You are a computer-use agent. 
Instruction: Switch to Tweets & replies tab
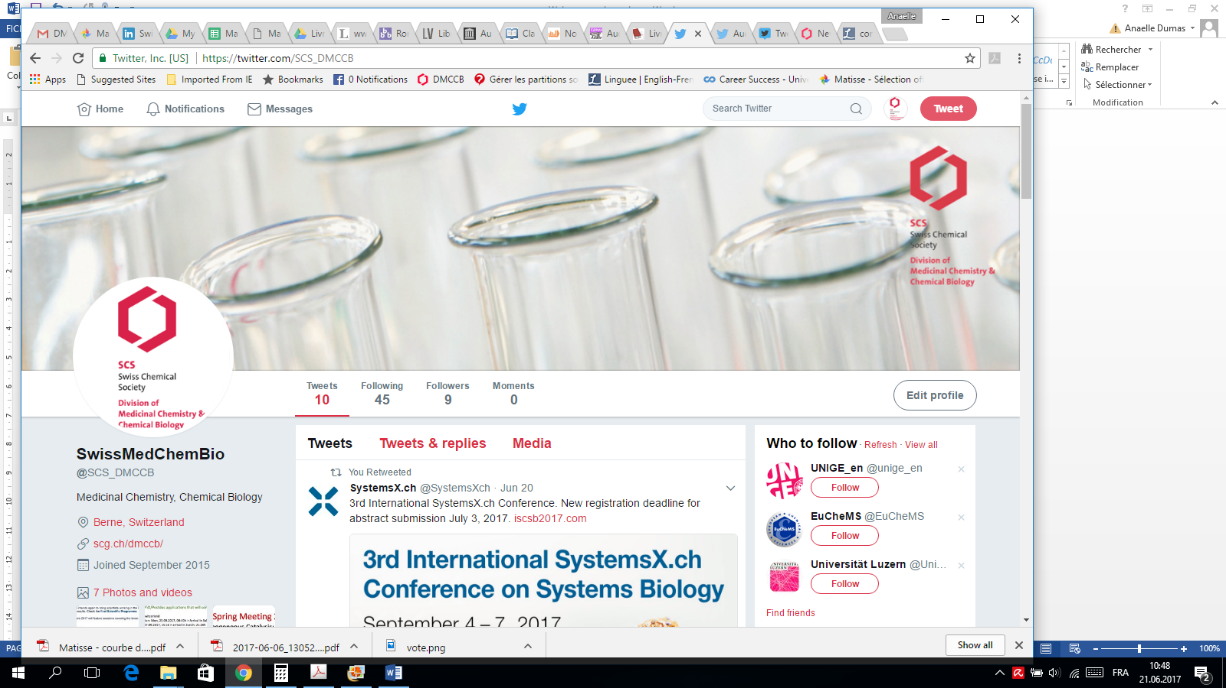pos(432,444)
